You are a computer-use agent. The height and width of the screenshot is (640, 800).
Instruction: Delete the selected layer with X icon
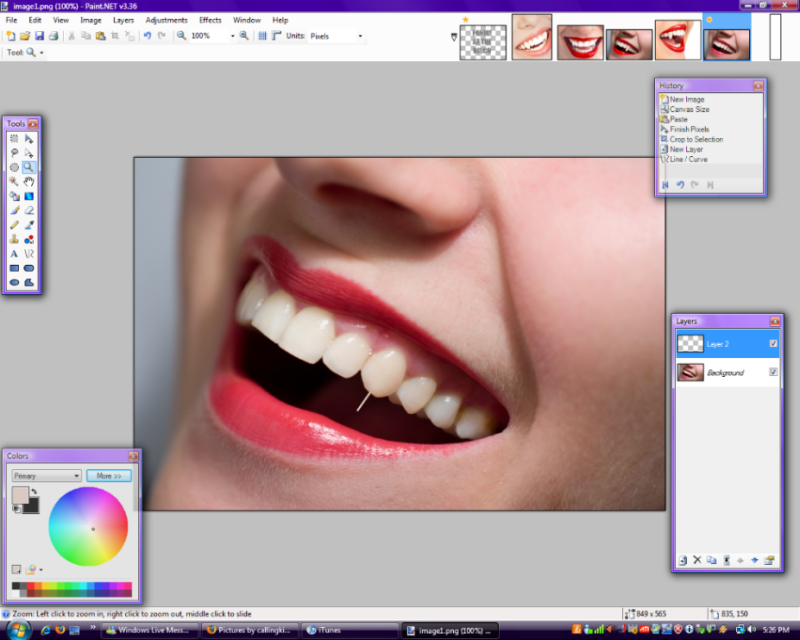[697, 560]
